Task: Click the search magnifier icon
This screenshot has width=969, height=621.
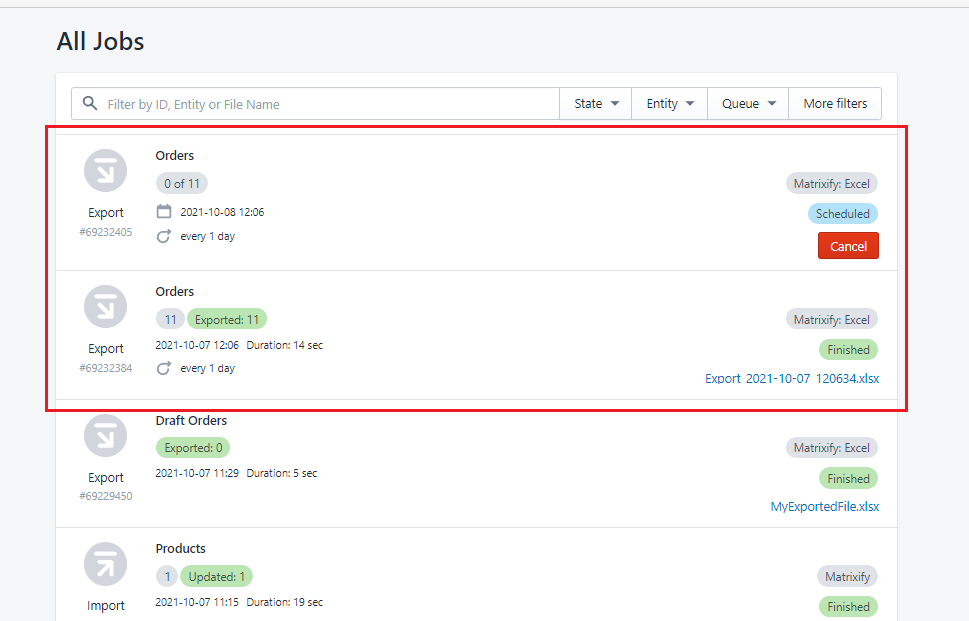Action: 90,104
